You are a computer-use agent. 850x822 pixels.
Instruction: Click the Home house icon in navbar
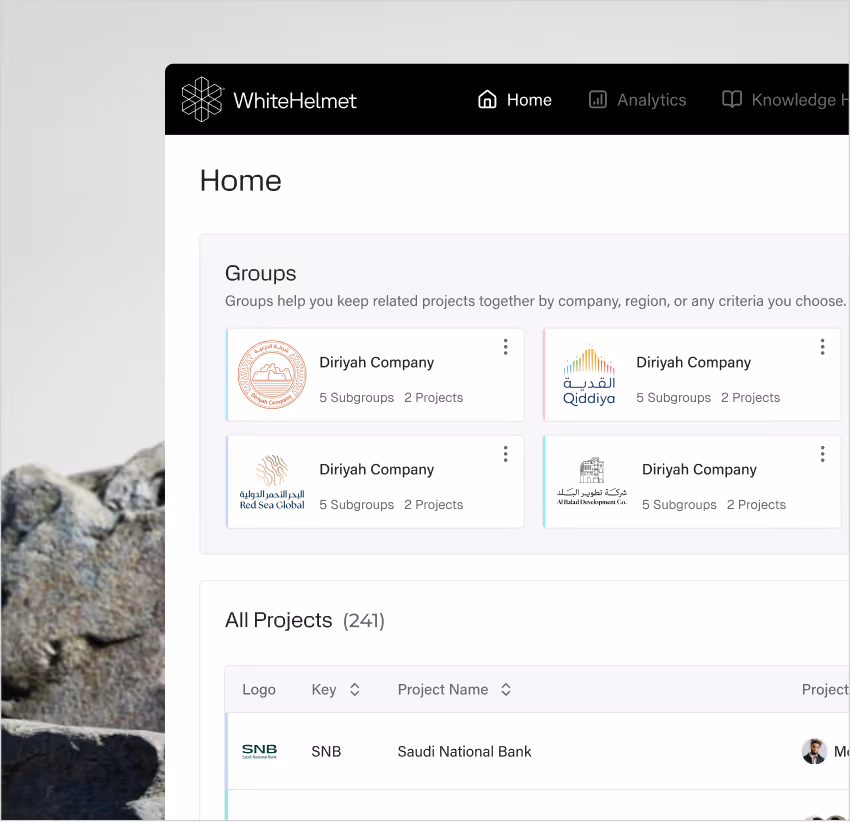tap(487, 99)
